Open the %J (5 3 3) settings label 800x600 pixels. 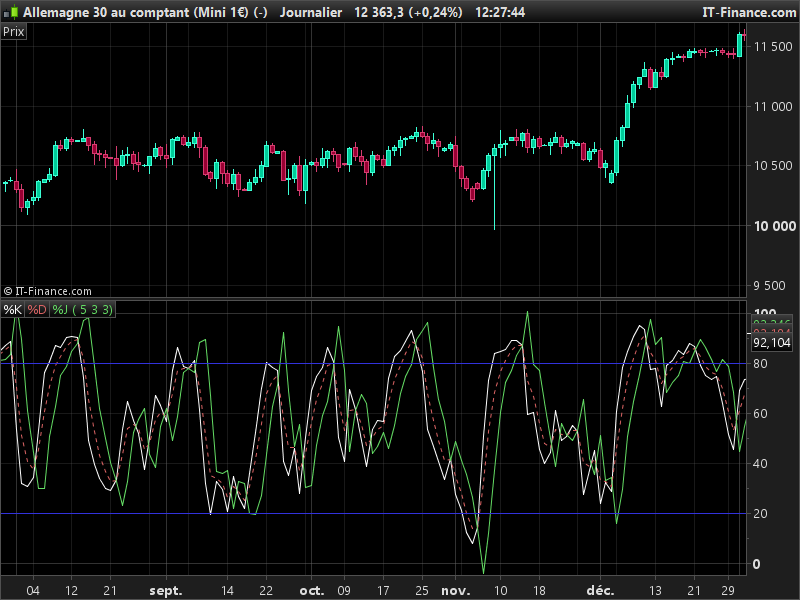(x=82, y=310)
